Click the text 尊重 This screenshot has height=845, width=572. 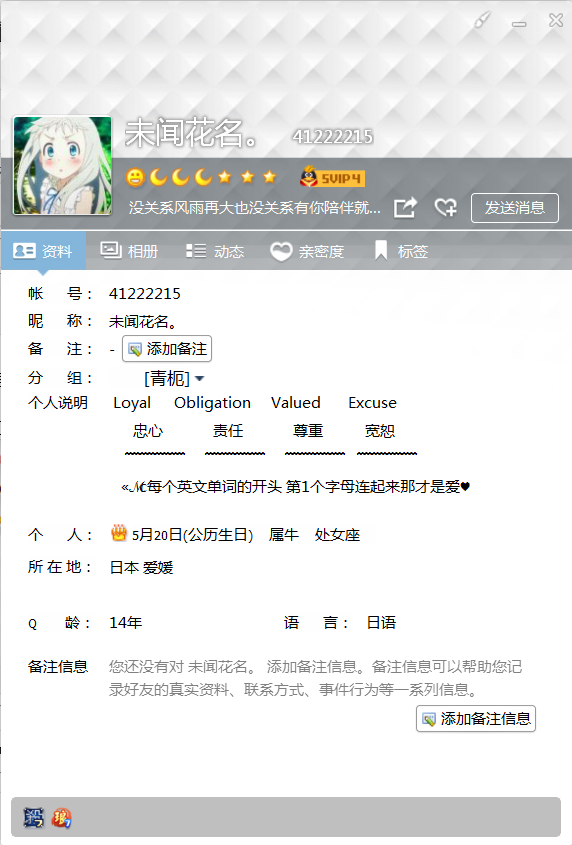[308, 431]
